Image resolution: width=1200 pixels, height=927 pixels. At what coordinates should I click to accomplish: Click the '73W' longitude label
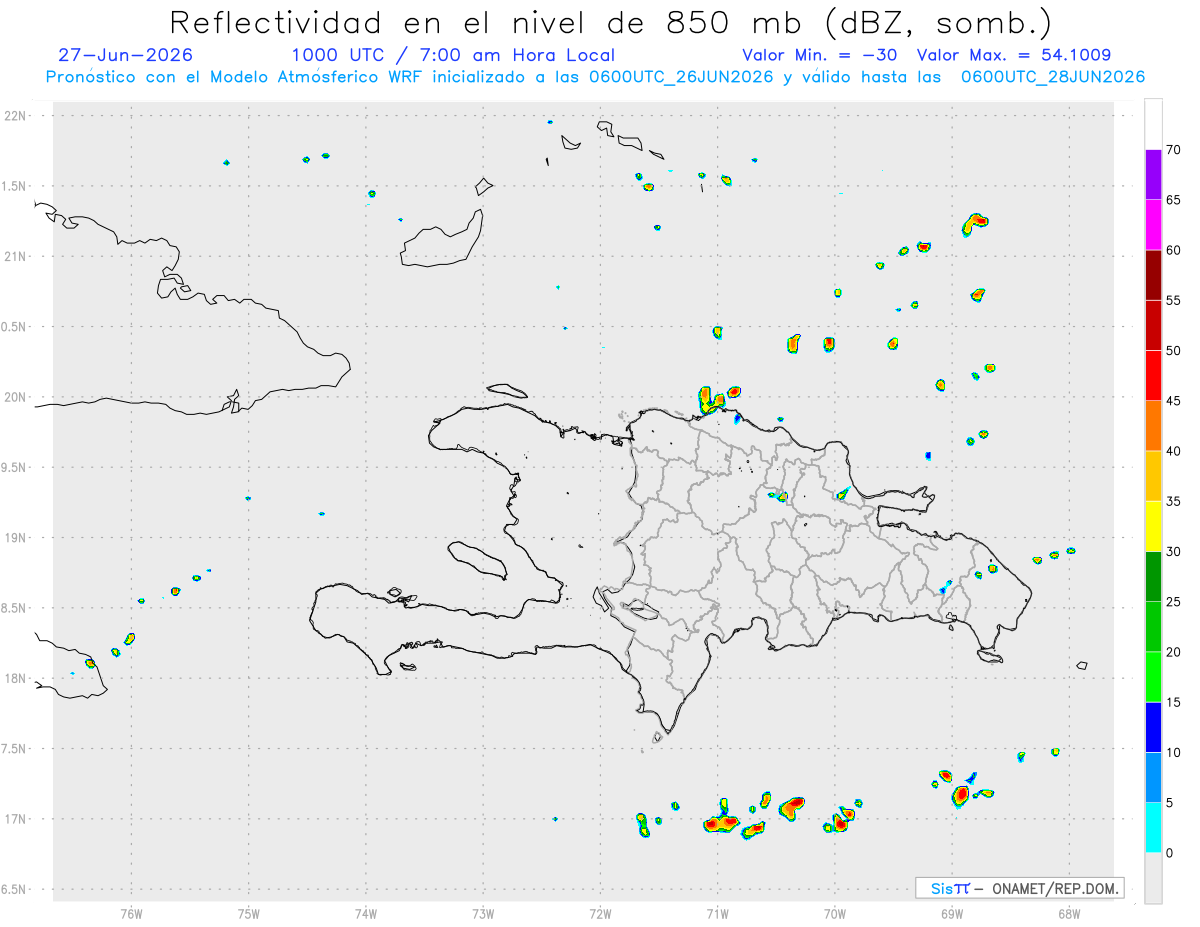483,914
